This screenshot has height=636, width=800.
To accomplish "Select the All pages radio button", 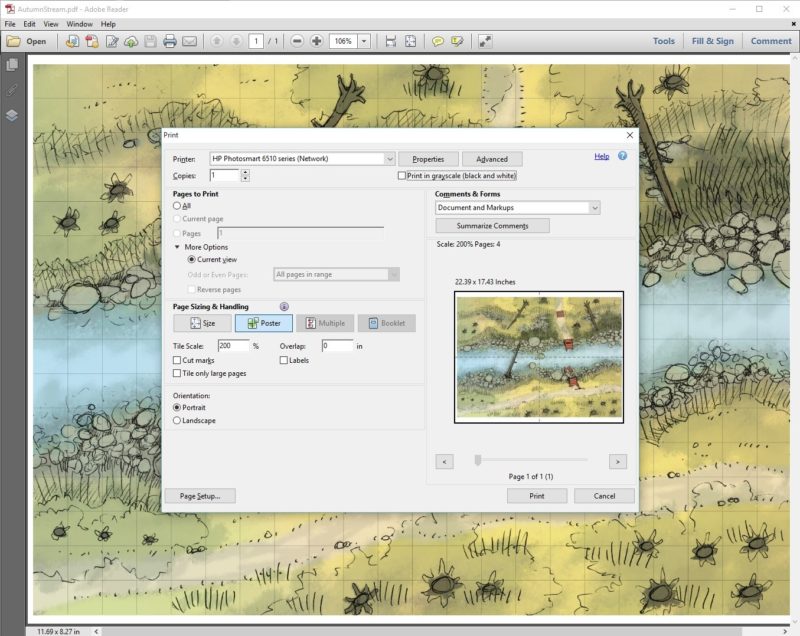I will coord(177,206).
